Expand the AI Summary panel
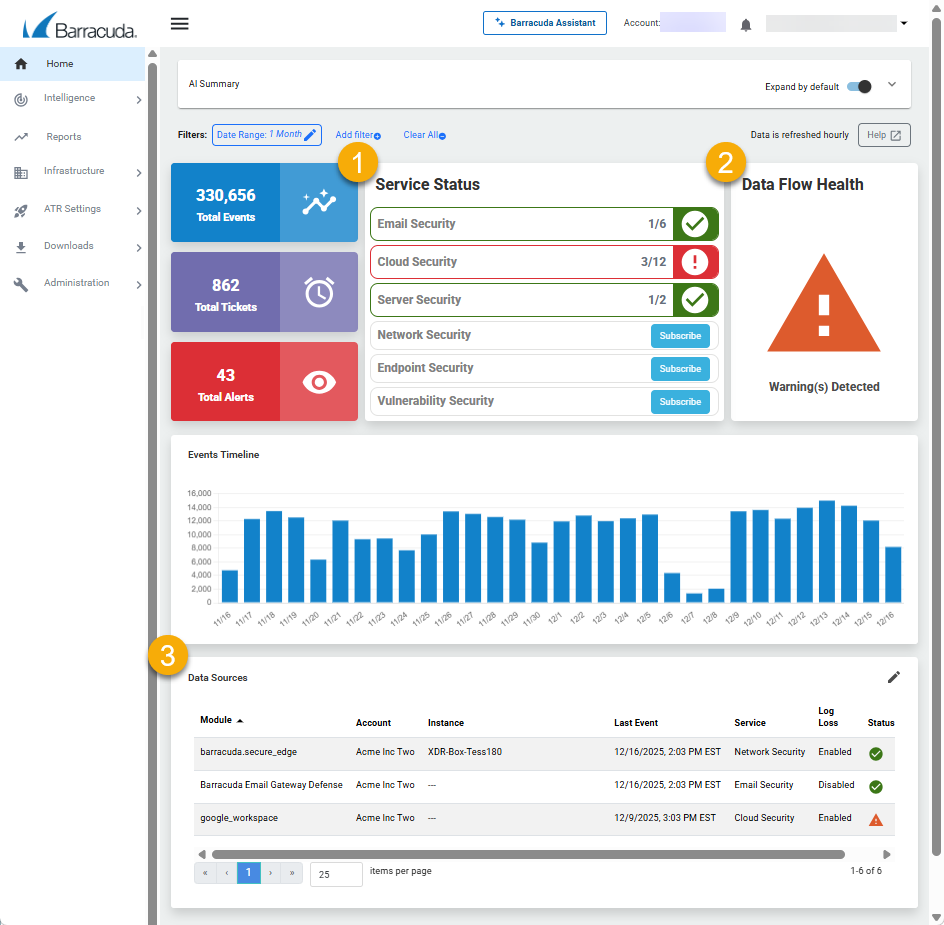This screenshot has width=944, height=925. click(x=891, y=84)
